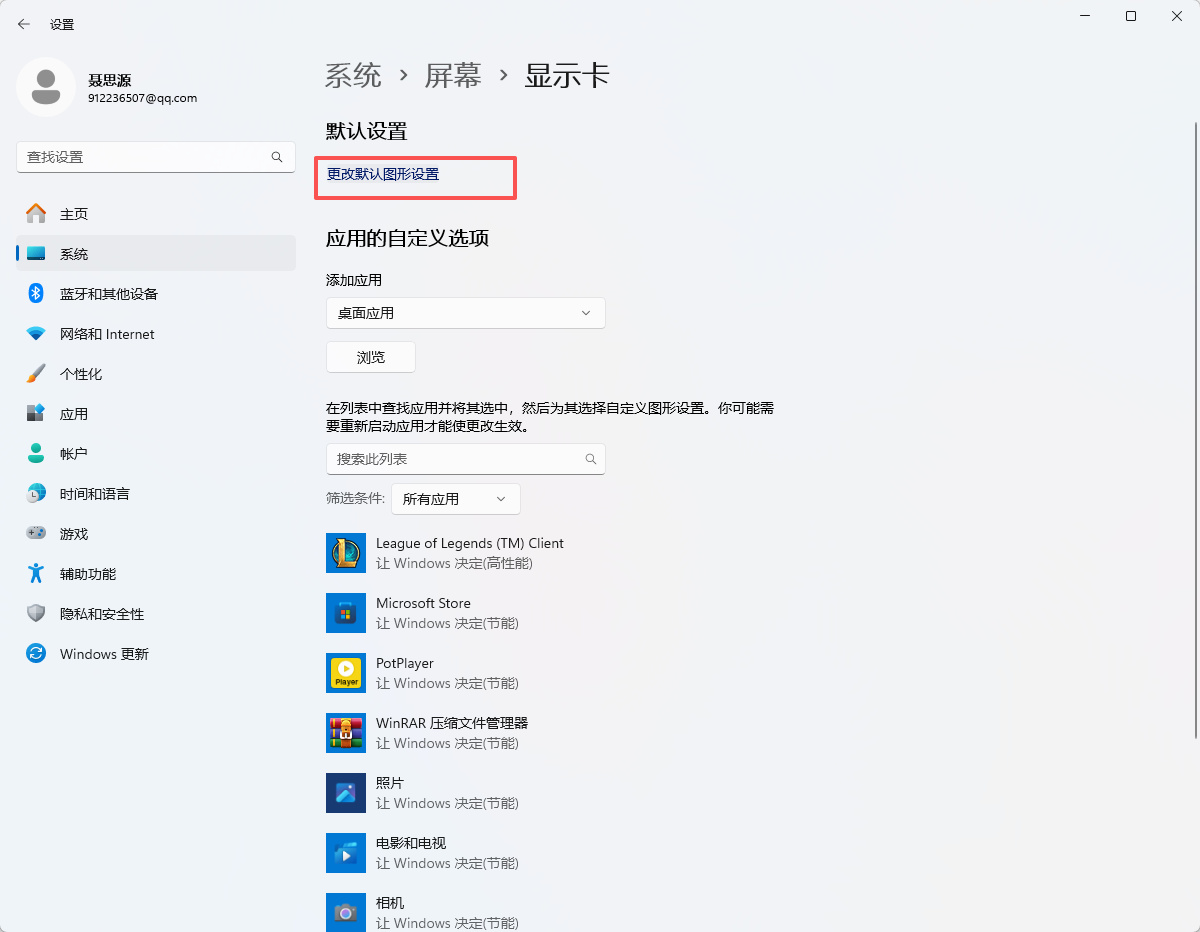Click email 912236507@qq.com
Image resolution: width=1200 pixels, height=932 pixels.
pyautogui.click(x=142, y=99)
